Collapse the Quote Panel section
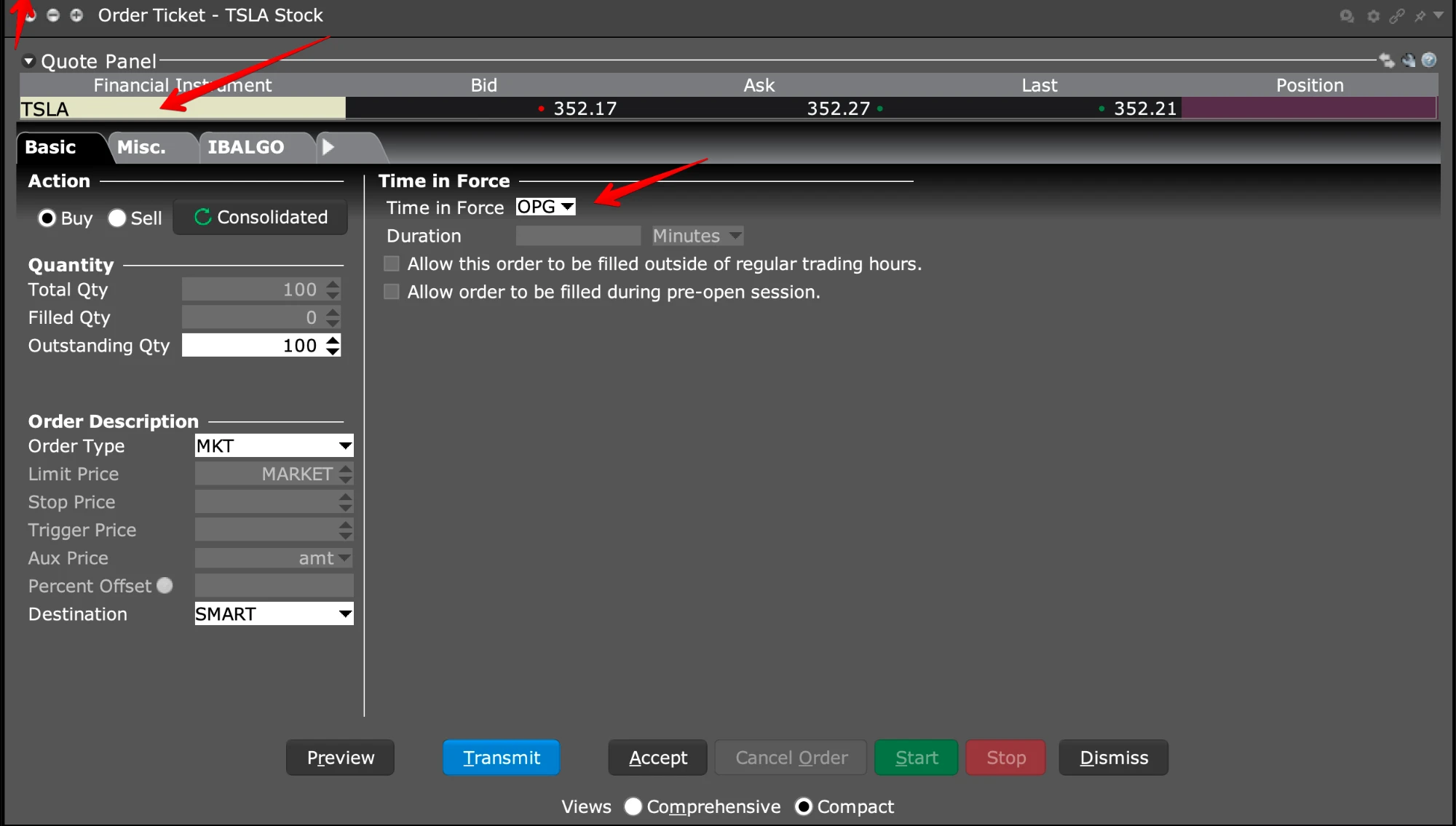This screenshot has height=826, width=1456. click(29, 61)
